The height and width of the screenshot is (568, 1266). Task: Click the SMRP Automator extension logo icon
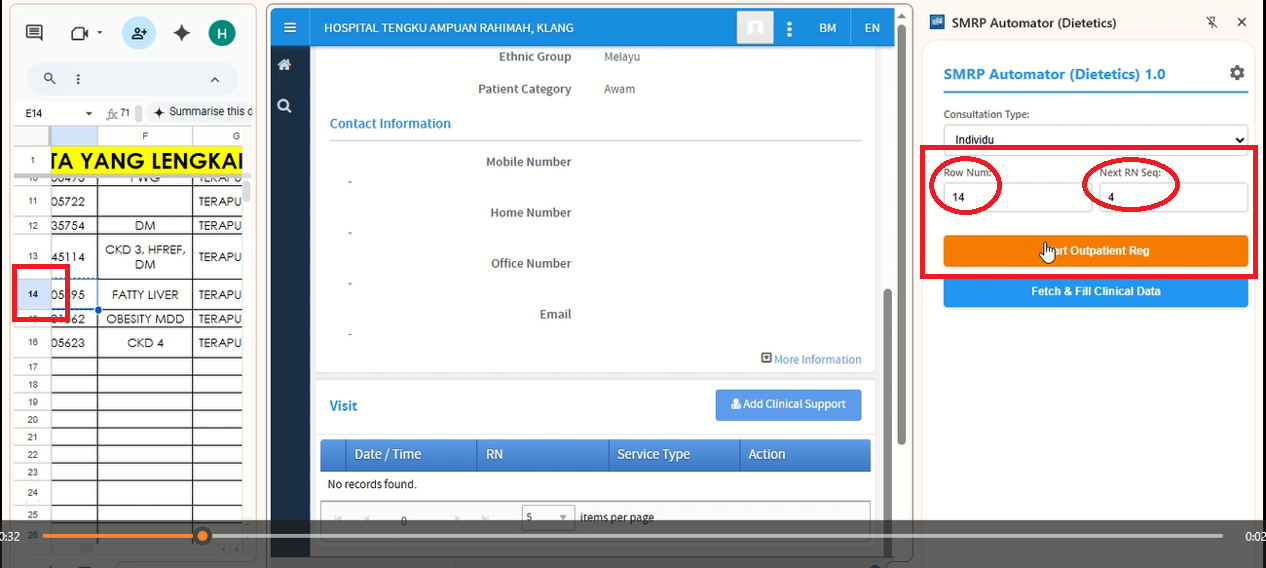click(937, 22)
